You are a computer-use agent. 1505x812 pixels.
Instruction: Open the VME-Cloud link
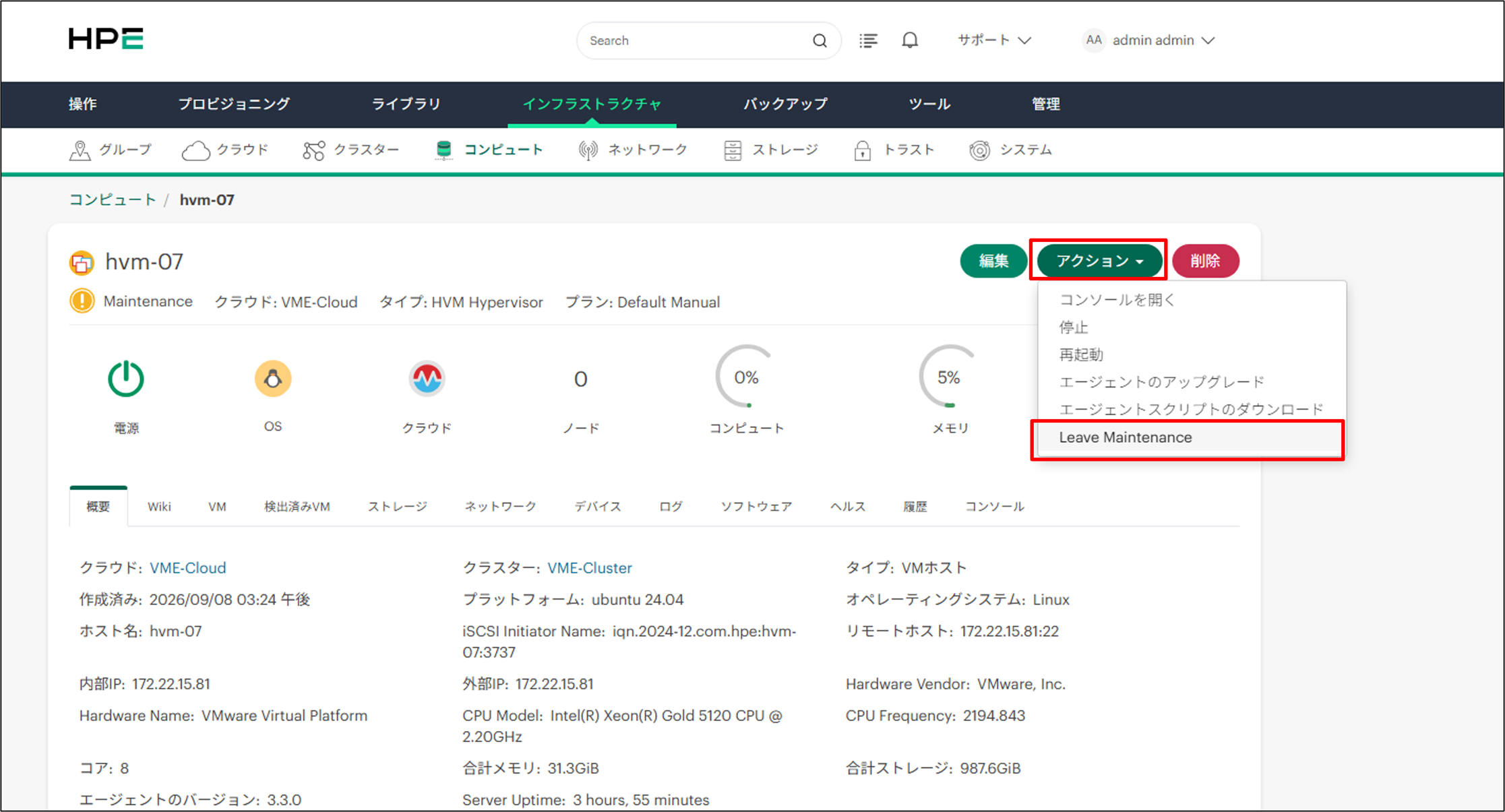(x=187, y=568)
